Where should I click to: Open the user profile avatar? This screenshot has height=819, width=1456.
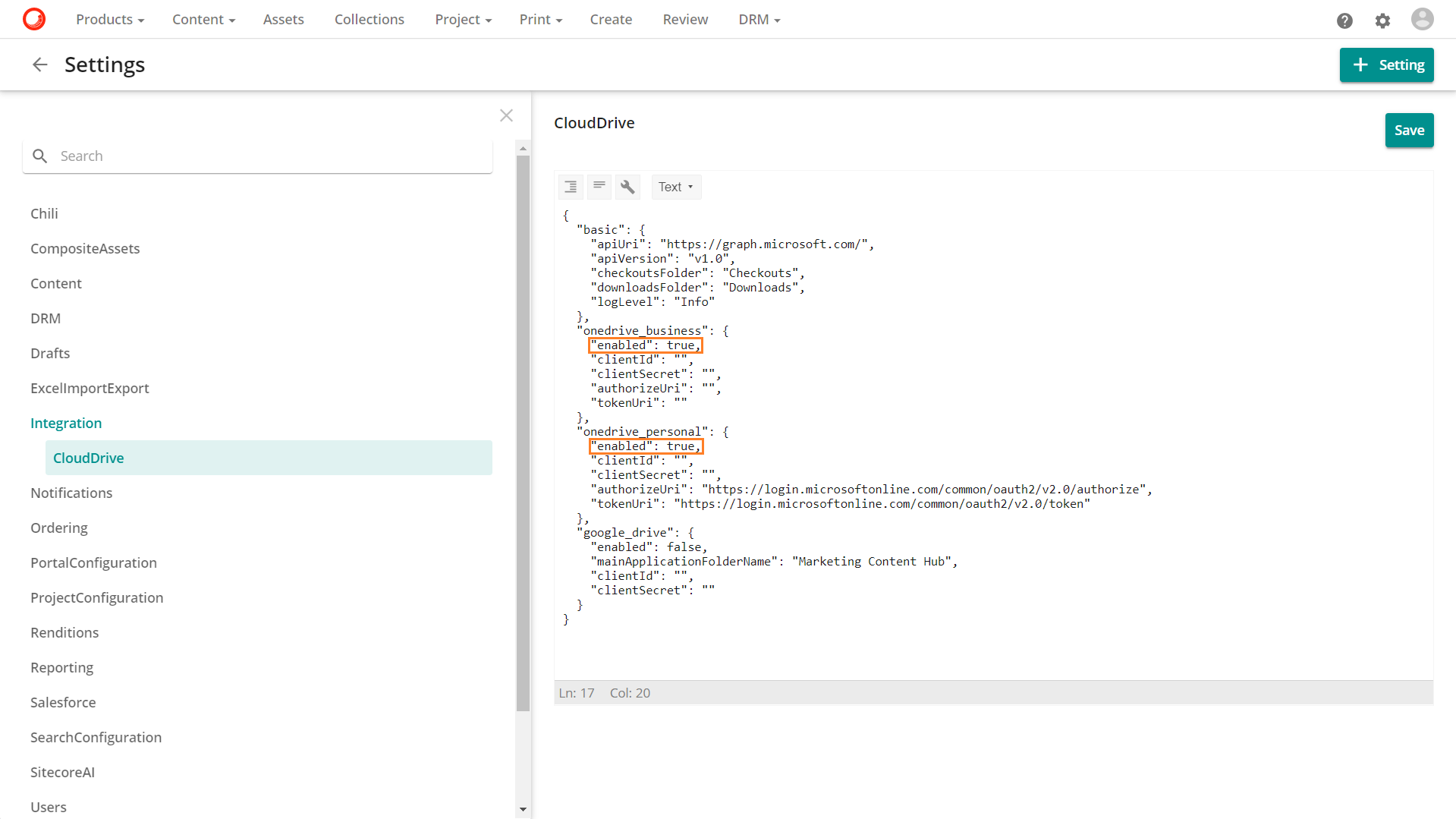coord(1422,19)
